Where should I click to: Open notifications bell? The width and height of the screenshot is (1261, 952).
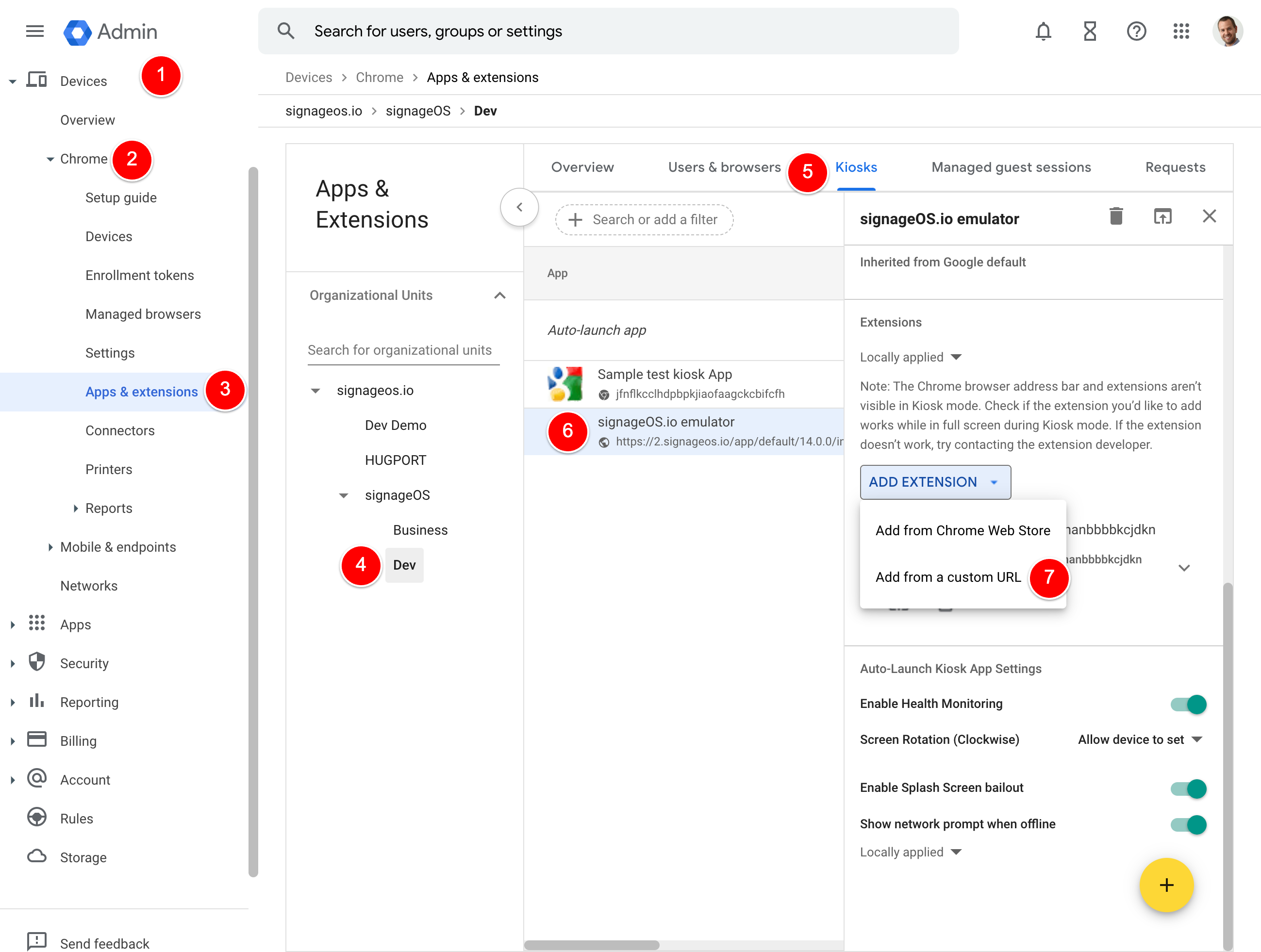coord(1043,32)
